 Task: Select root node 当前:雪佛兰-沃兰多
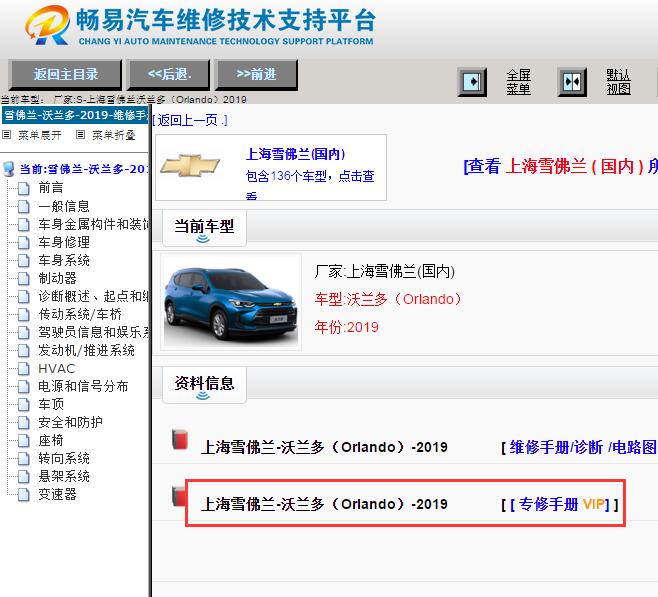pyautogui.click(x=84, y=169)
